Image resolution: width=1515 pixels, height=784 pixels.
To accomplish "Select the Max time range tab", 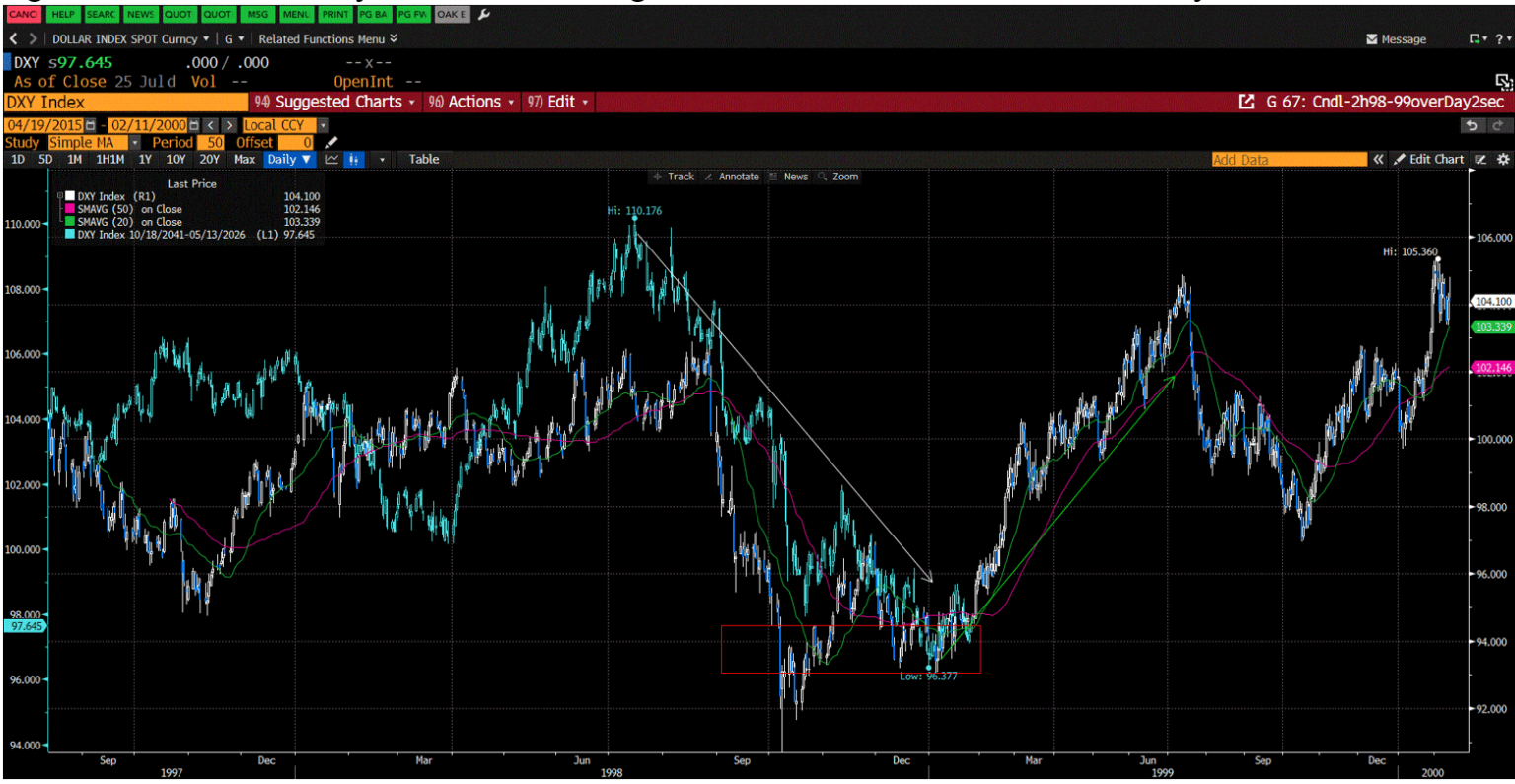I will 243,159.
